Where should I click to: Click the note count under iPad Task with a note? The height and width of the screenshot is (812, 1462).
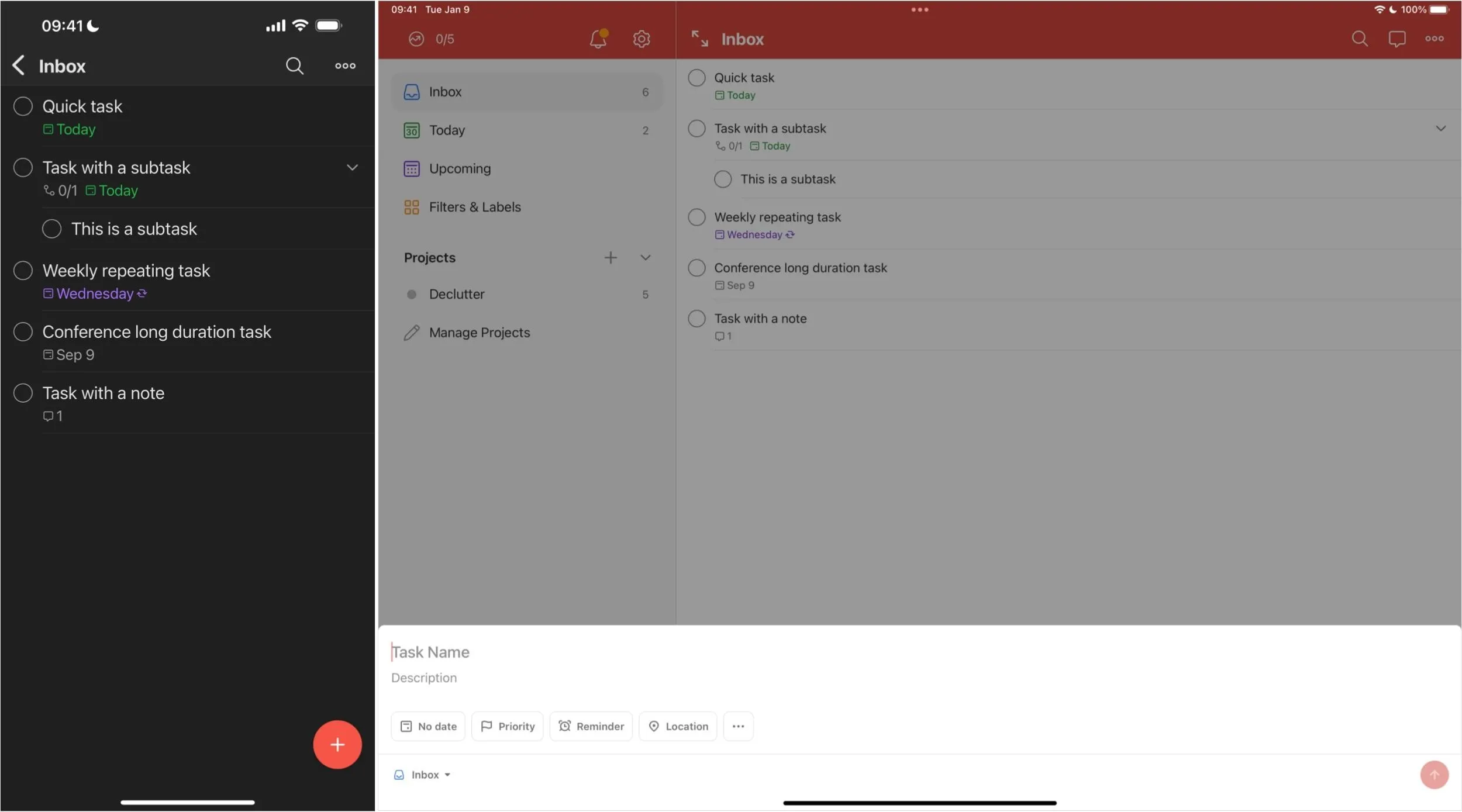(x=723, y=336)
